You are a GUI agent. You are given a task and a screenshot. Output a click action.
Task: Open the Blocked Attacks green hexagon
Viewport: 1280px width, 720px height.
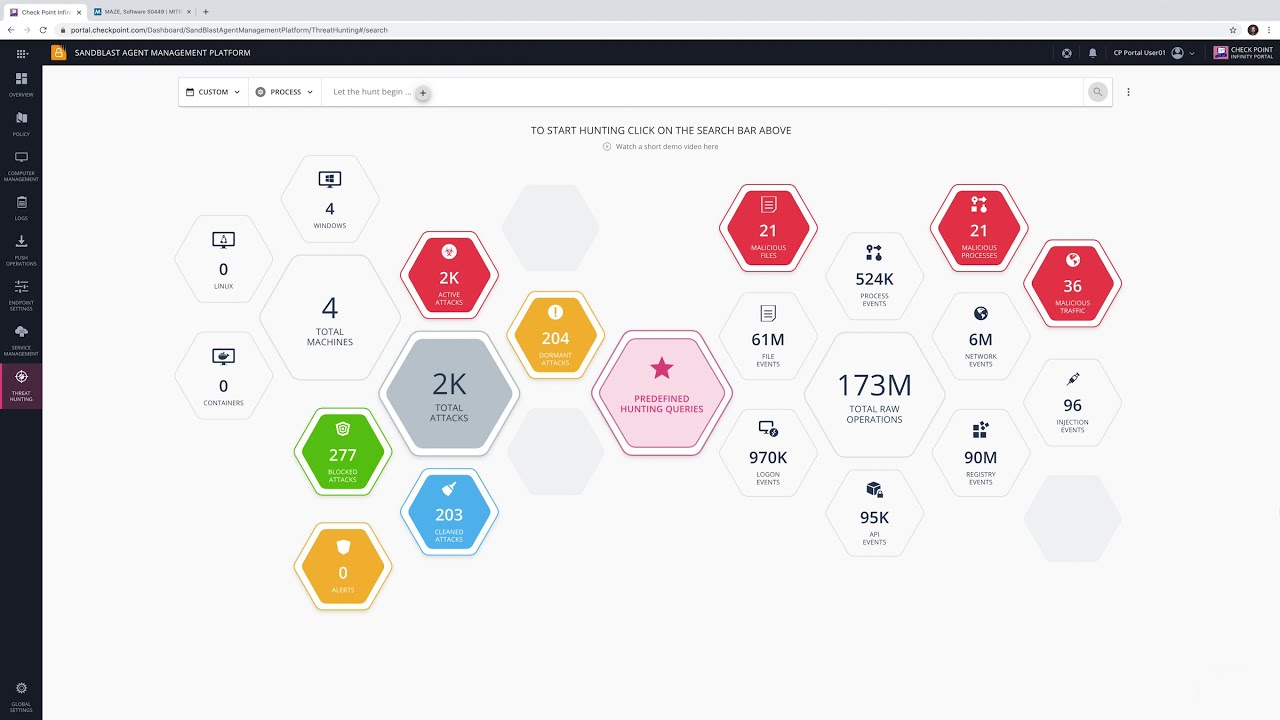[343, 452]
